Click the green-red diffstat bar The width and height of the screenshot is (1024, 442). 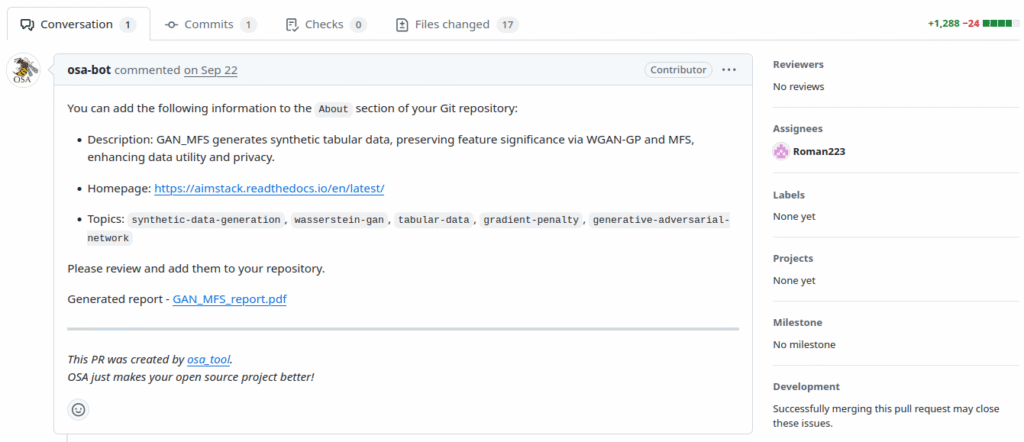point(998,24)
